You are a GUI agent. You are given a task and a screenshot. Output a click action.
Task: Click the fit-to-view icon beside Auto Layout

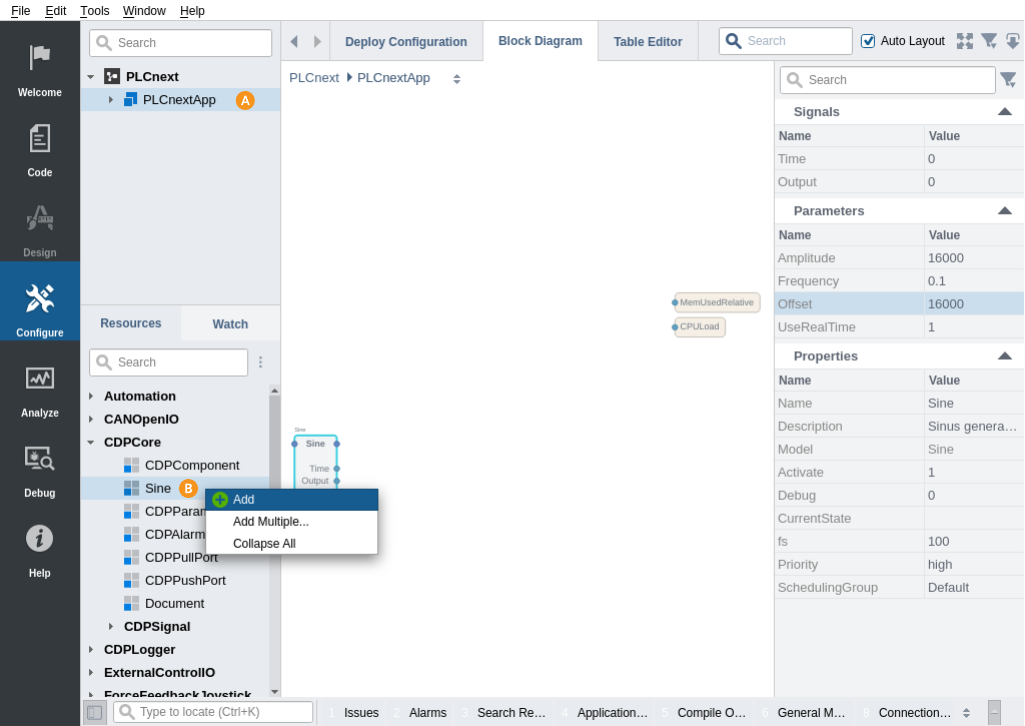click(x=964, y=41)
